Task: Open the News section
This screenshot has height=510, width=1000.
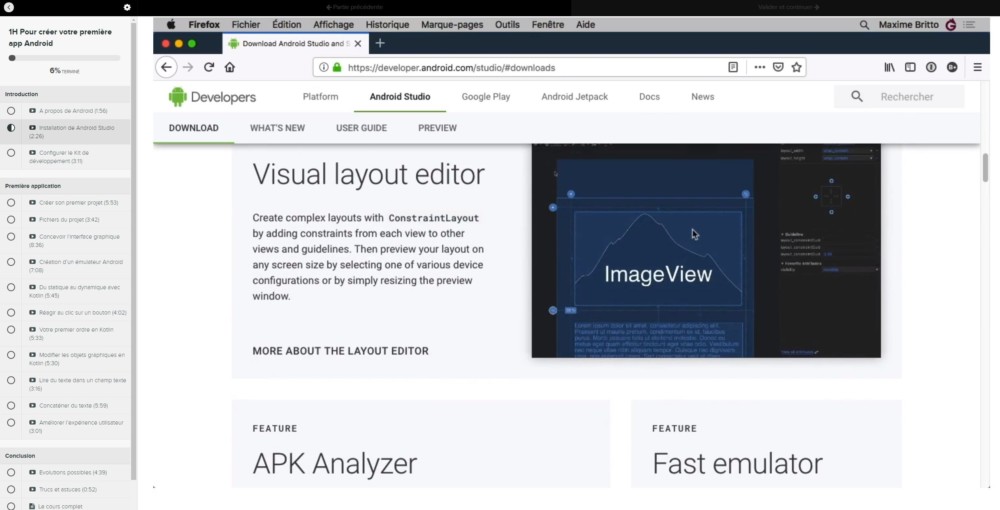Action: point(703,97)
